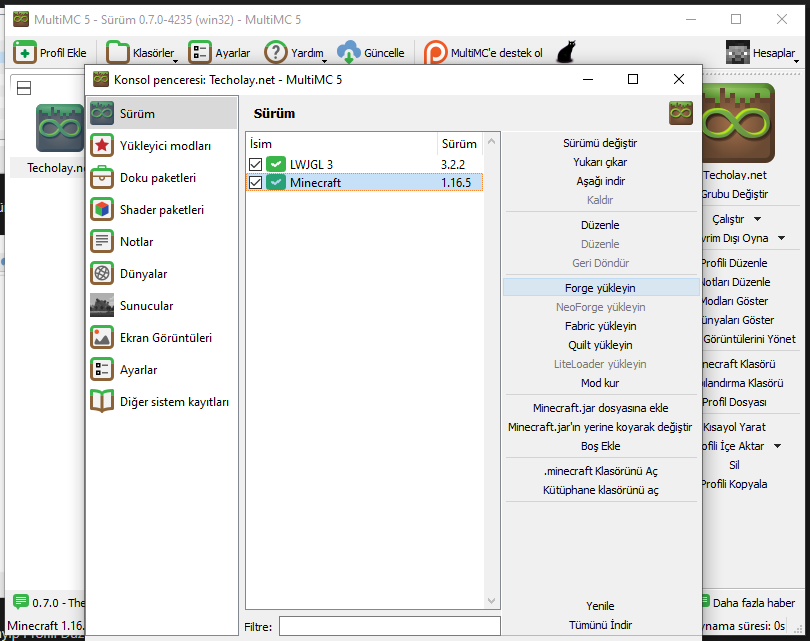This screenshot has height=641, width=810.
Task: Click the green status icon of Minecraft row
Action: (276, 182)
